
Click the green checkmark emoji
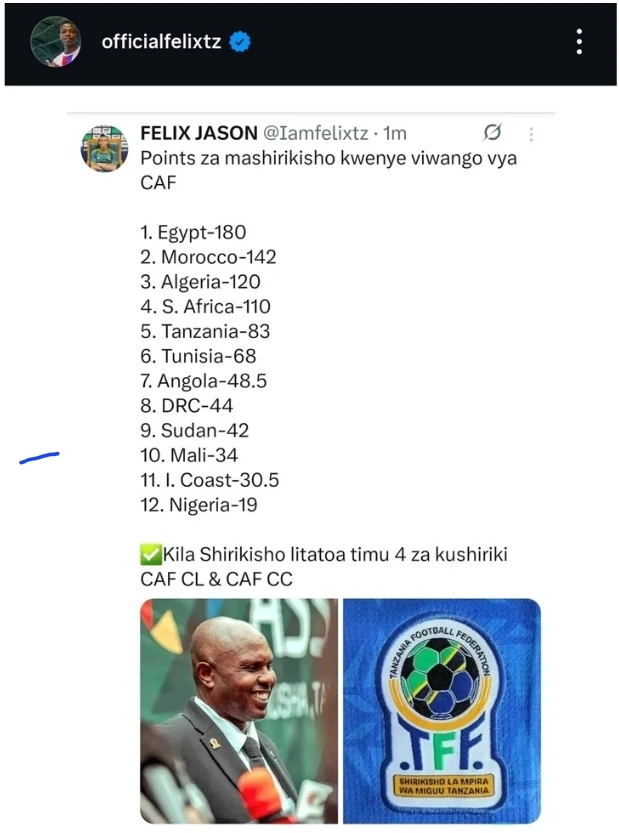click(150, 553)
